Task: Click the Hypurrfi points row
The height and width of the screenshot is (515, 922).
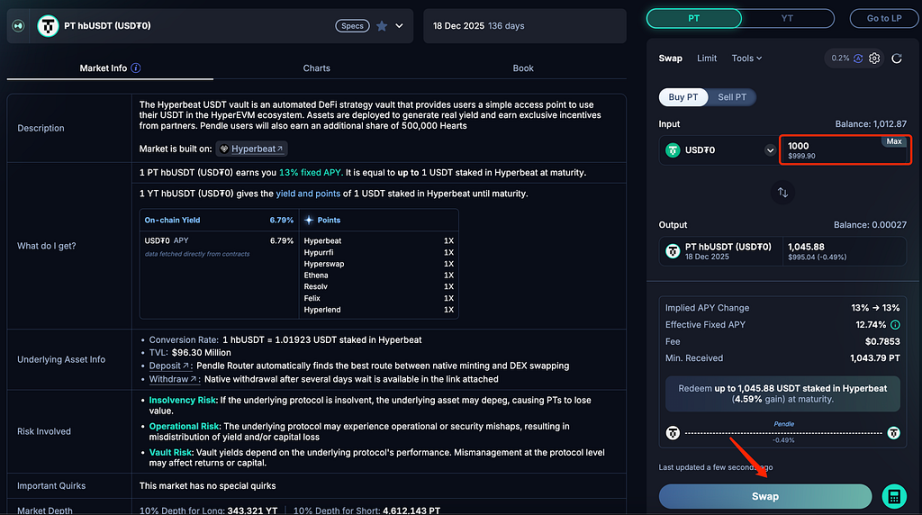Action: (379, 252)
